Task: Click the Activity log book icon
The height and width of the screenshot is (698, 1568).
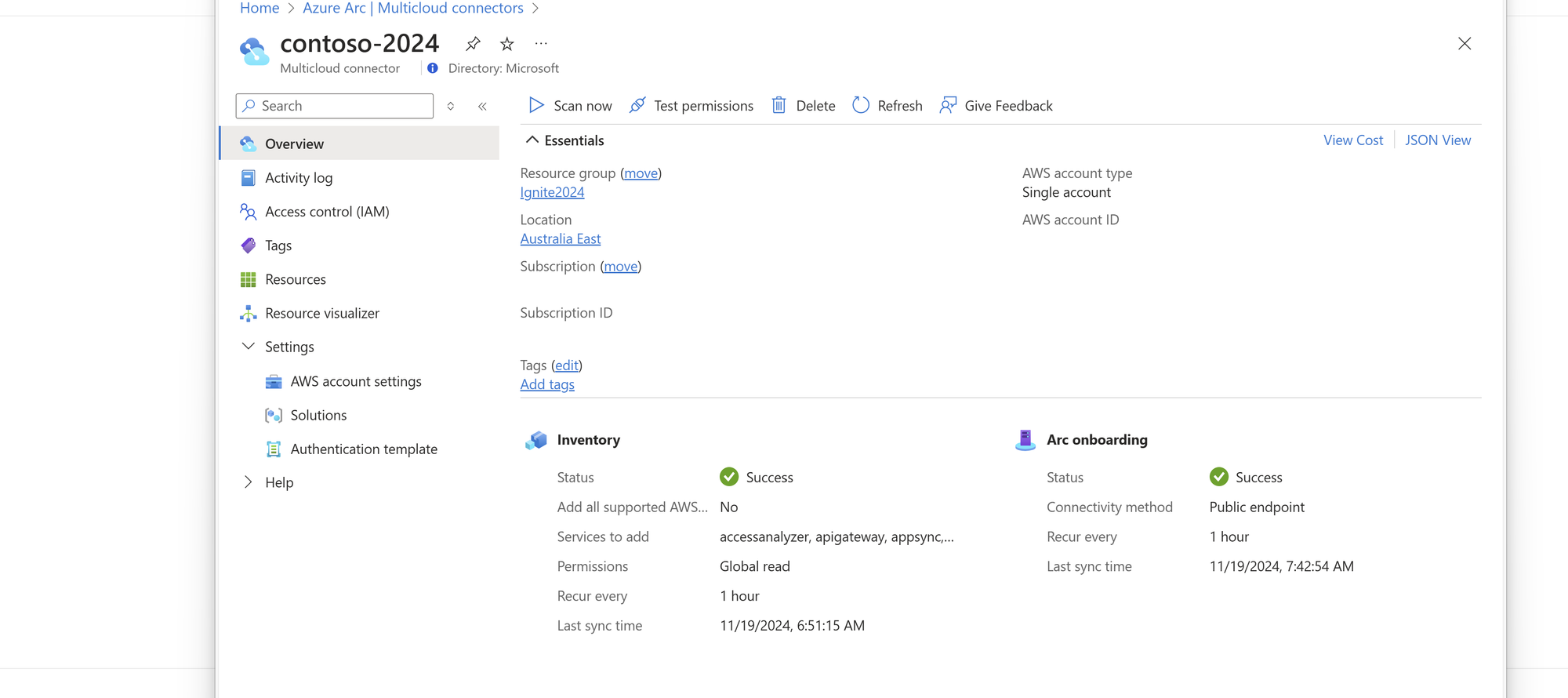Action: tap(248, 178)
